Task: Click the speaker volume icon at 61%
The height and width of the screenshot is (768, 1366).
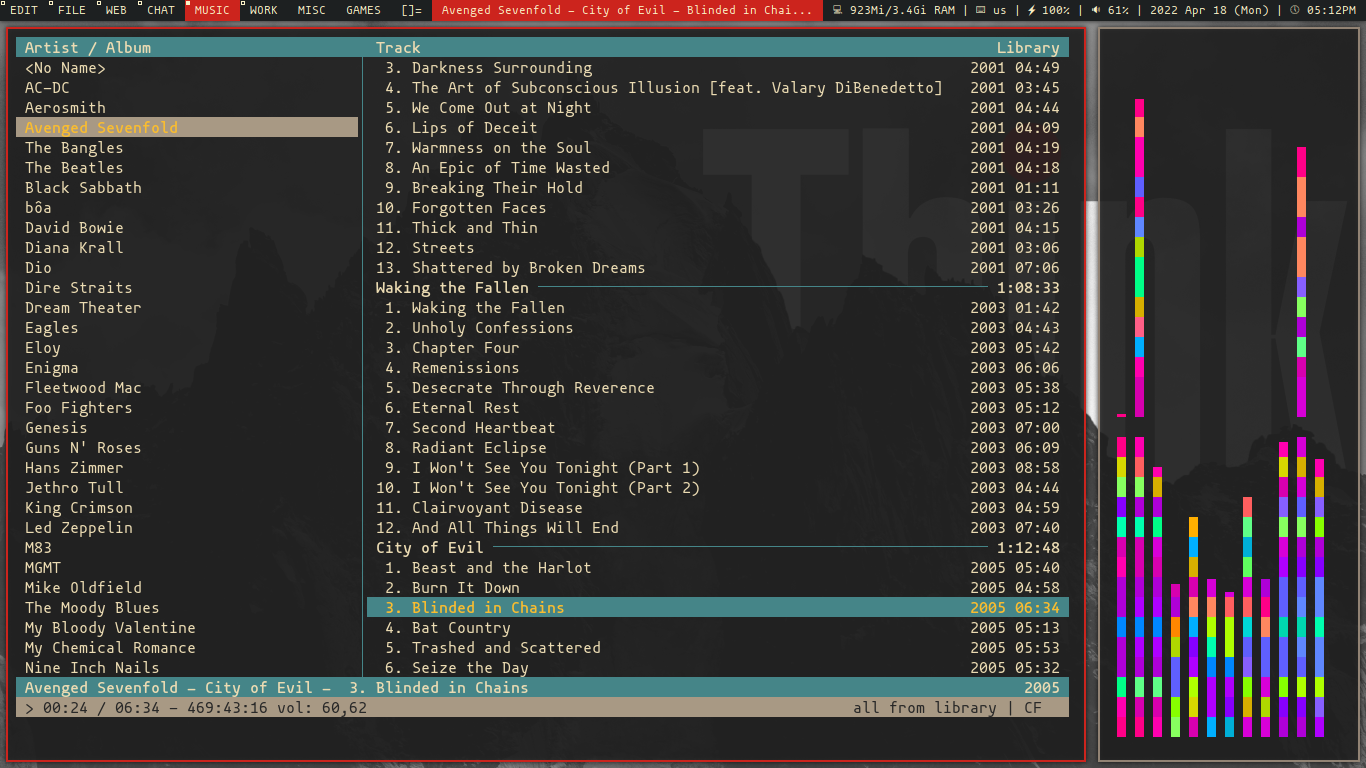Action: click(1097, 10)
